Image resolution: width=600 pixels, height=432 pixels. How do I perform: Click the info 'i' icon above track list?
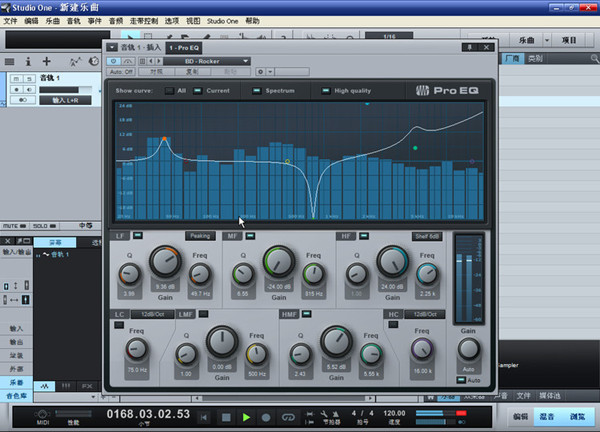28,62
